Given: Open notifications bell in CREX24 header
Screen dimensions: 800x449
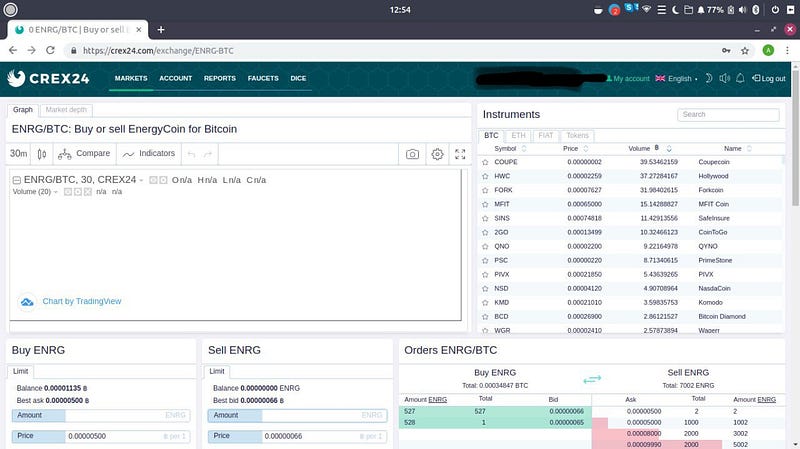Looking at the screenshot, I should (x=740, y=78).
